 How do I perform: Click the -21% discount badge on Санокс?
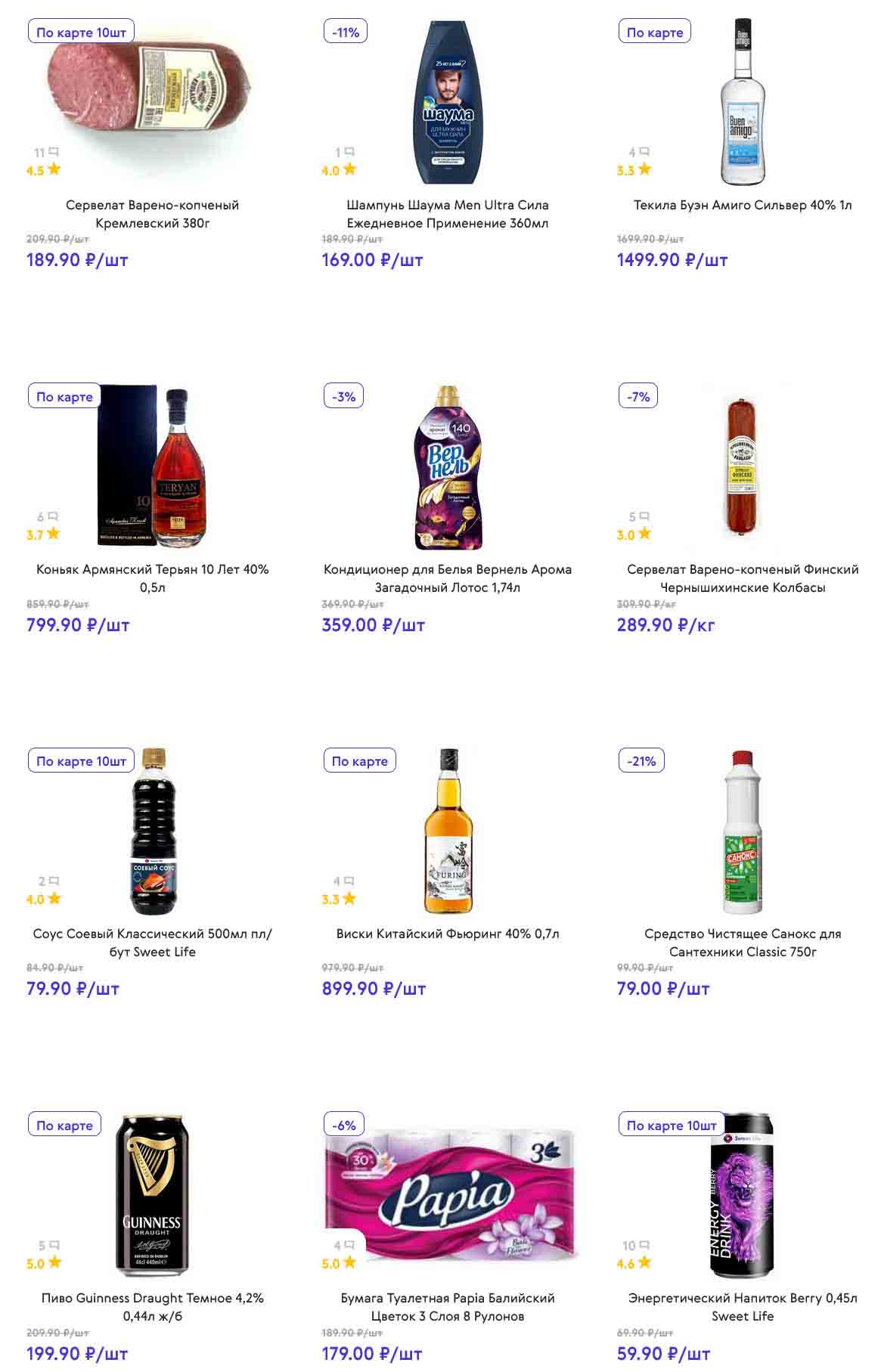[x=641, y=761]
